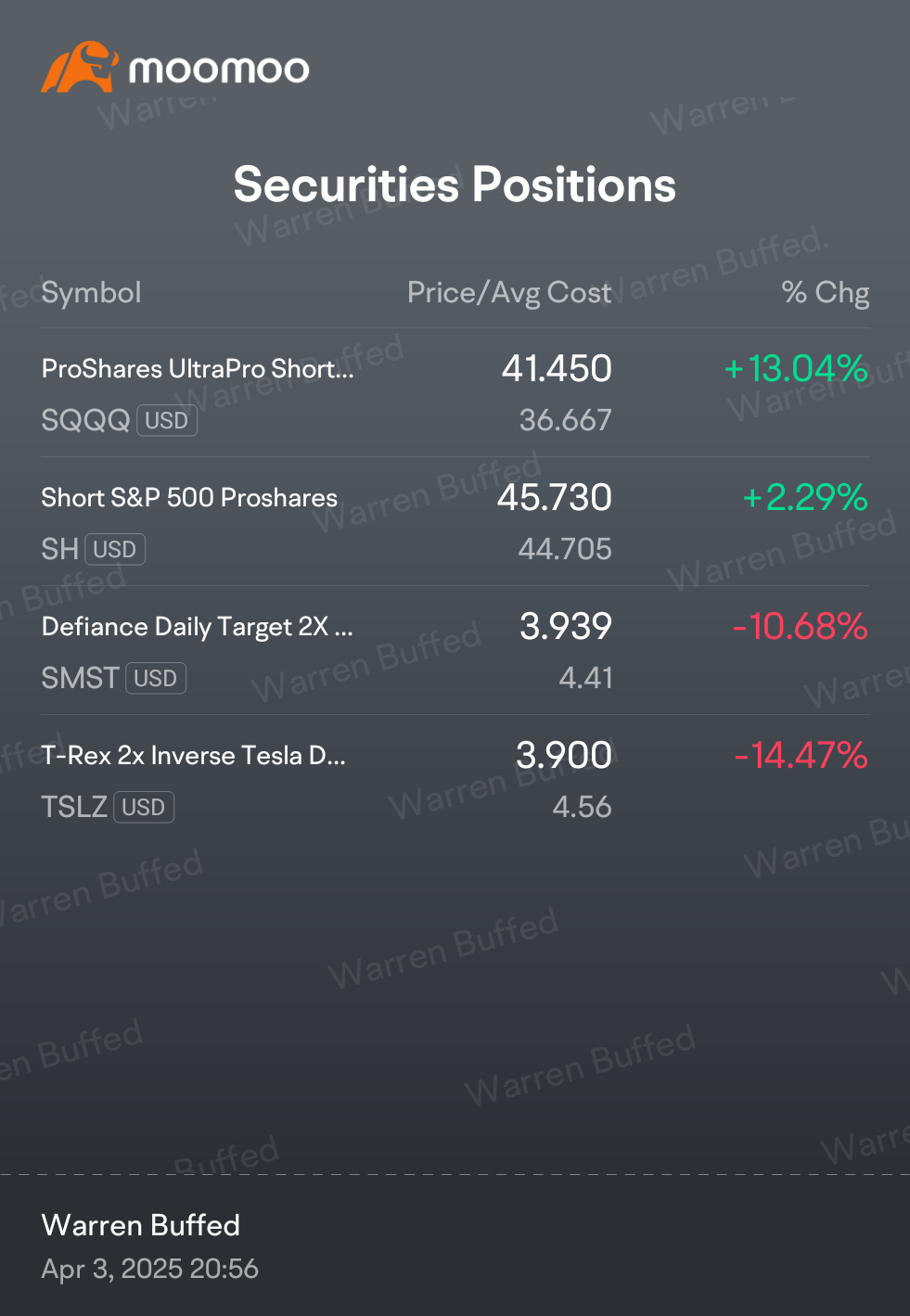Select the Symbol column header
Screen dimensions: 910x1316
pos(92,292)
